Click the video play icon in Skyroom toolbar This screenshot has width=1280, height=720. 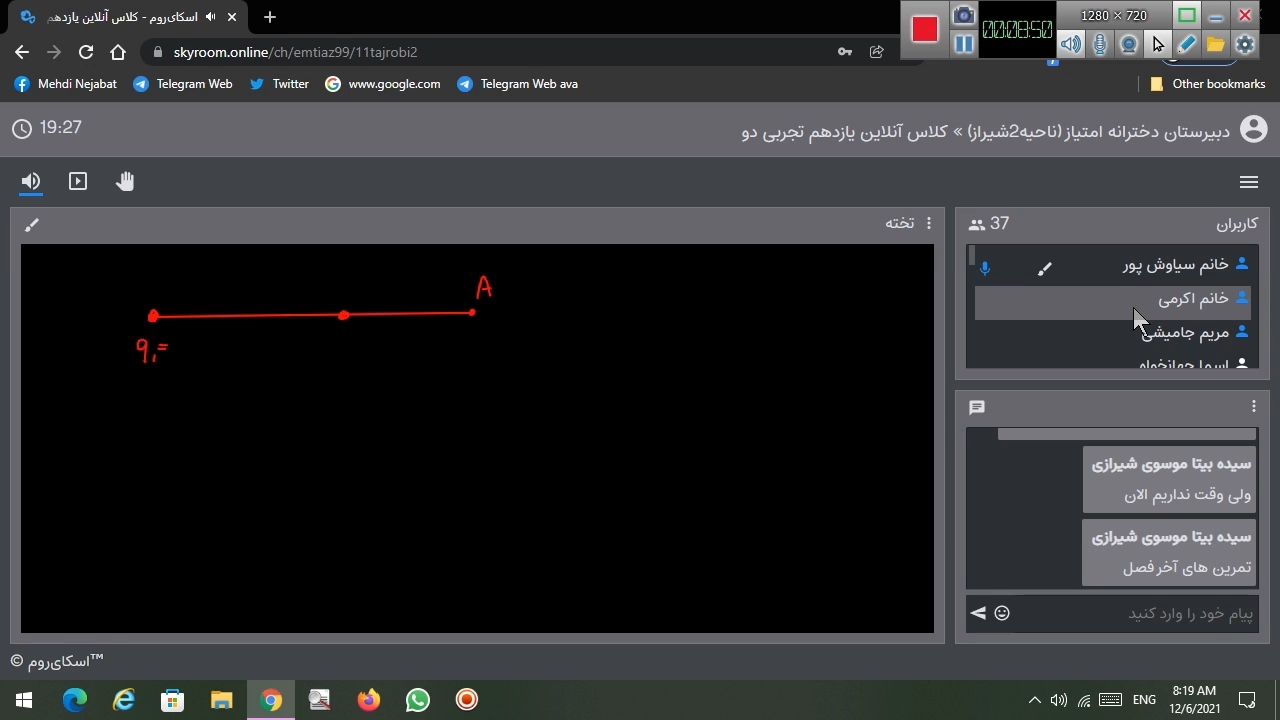pyautogui.click(x=78, y=181)
